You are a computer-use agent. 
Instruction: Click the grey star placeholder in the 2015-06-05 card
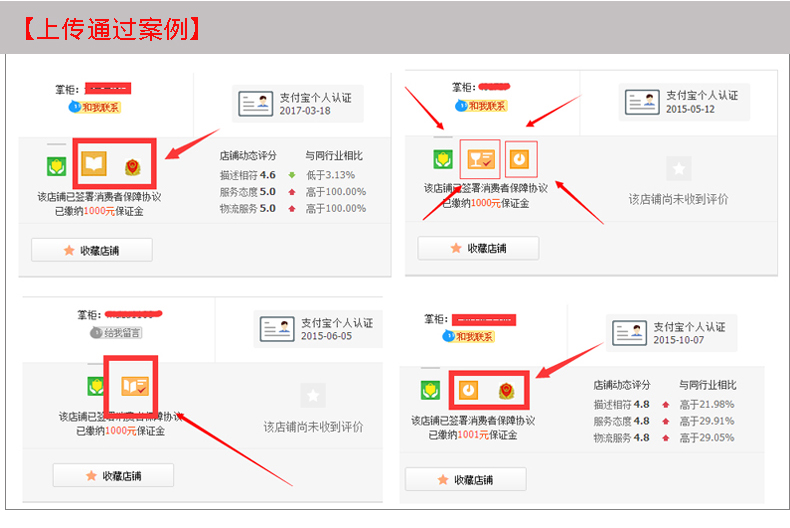[x=313, y=395]
